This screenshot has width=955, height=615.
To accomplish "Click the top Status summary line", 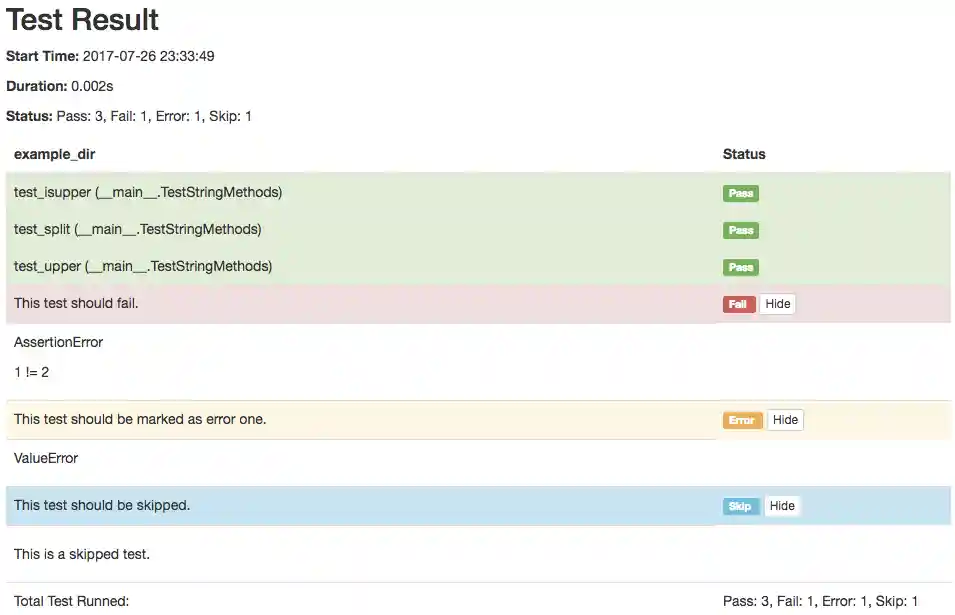I will point(129,116).
